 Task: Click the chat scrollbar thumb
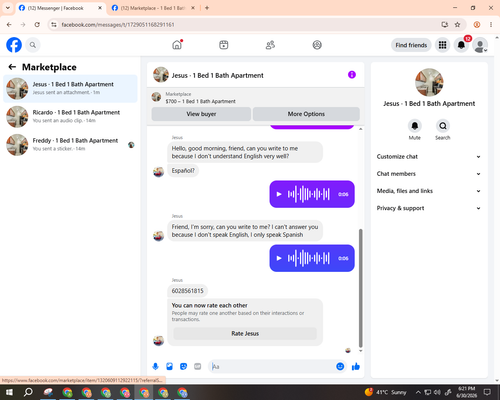[x=360, y=288]
